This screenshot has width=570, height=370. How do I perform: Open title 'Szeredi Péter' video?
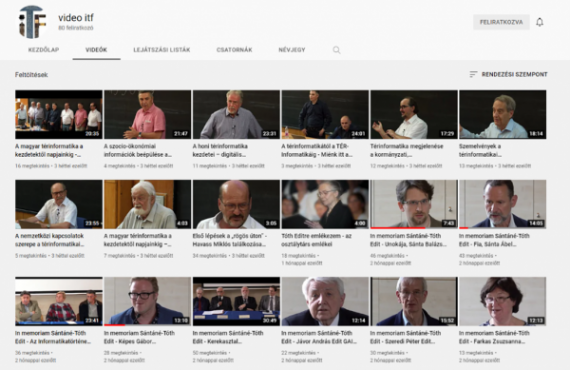click(x=406, y=337)
